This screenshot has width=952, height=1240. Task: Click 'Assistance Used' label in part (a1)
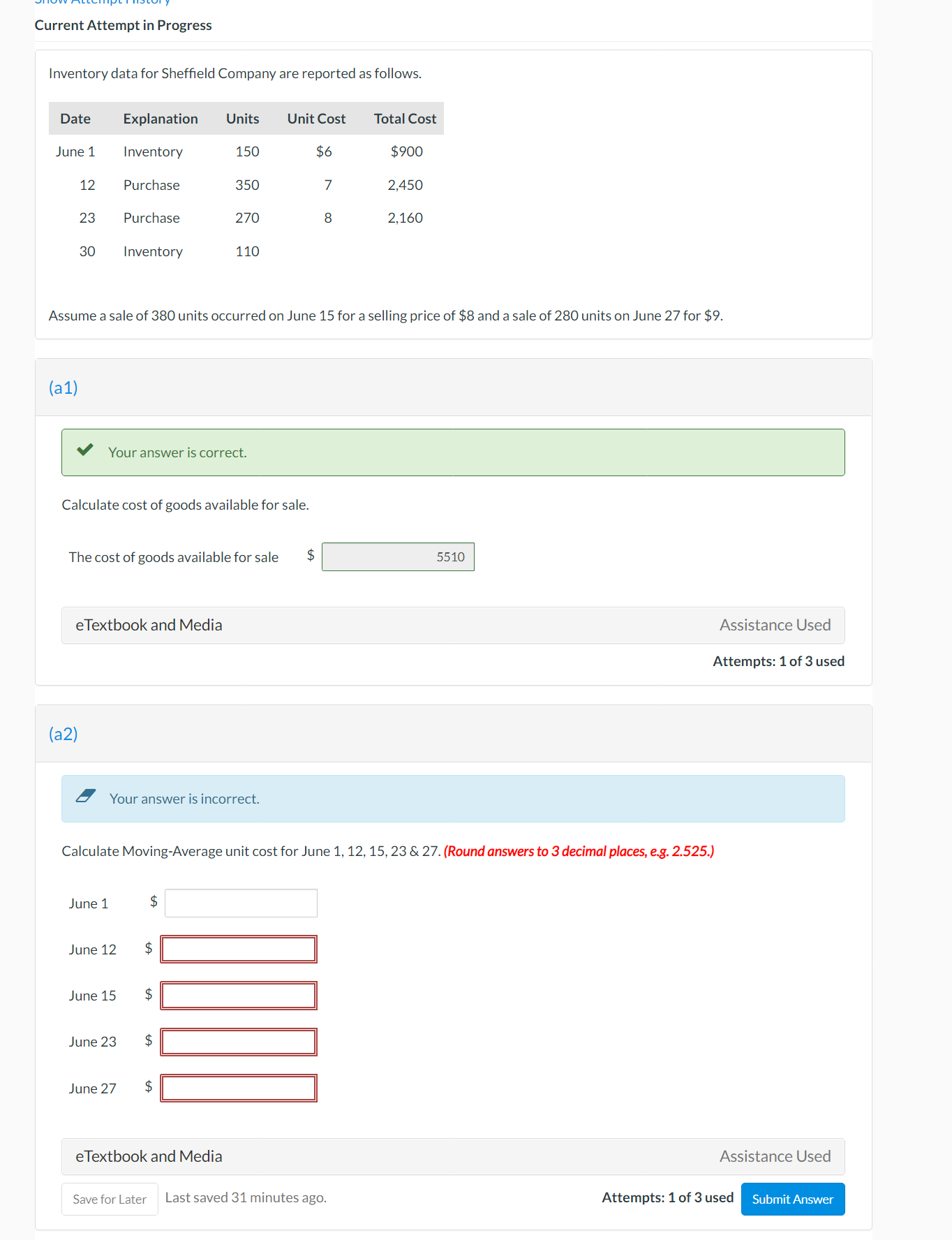[x=775, y=625]
